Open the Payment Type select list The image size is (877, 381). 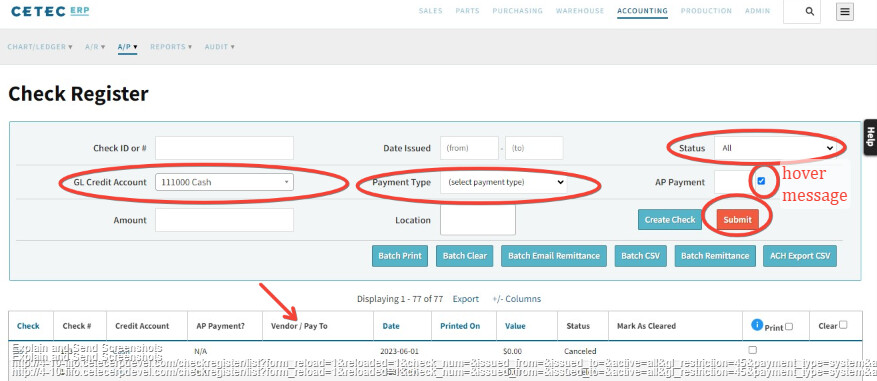point(503,182)
